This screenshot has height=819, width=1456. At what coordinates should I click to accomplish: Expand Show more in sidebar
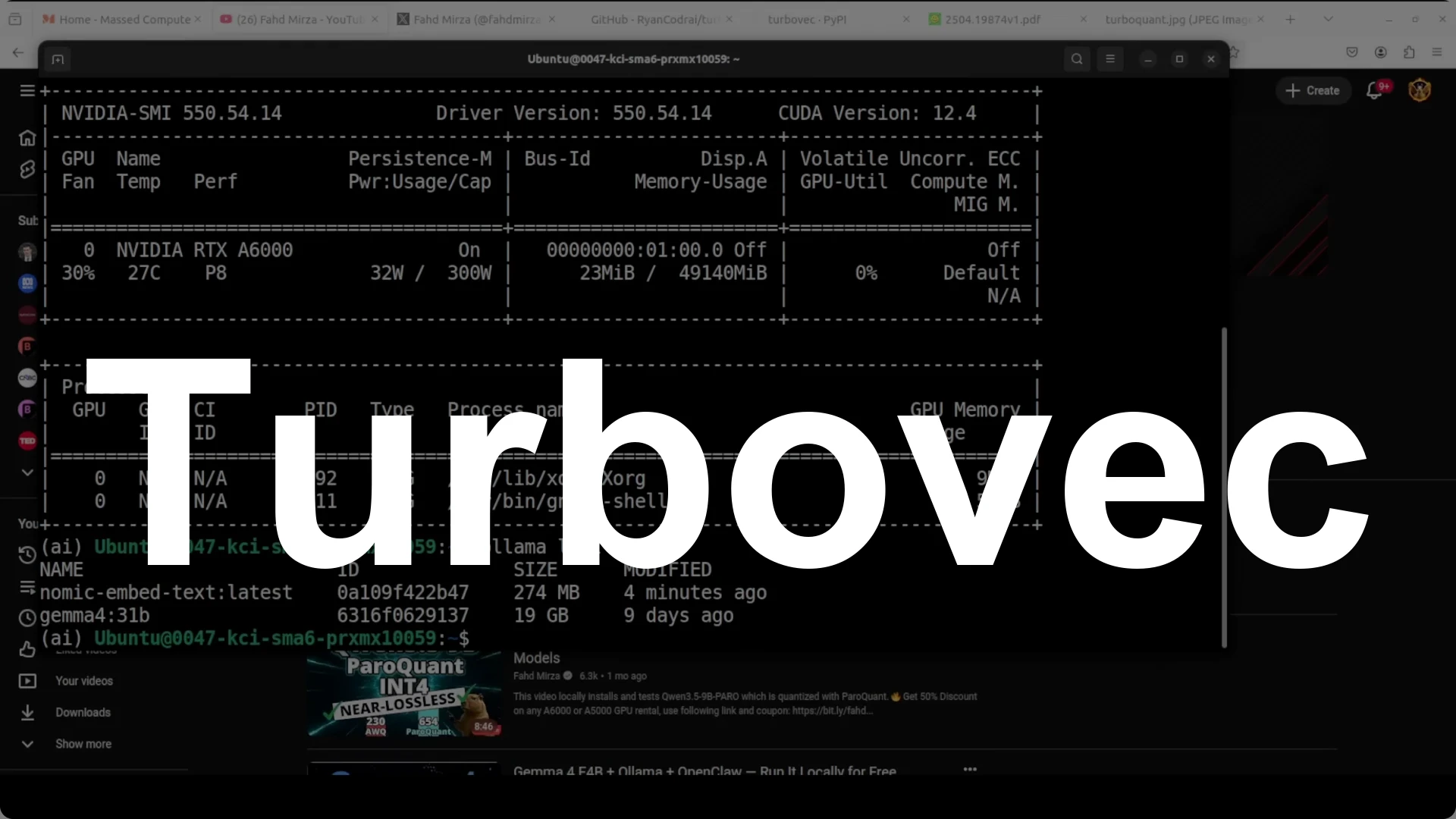[x=83, y=744]
